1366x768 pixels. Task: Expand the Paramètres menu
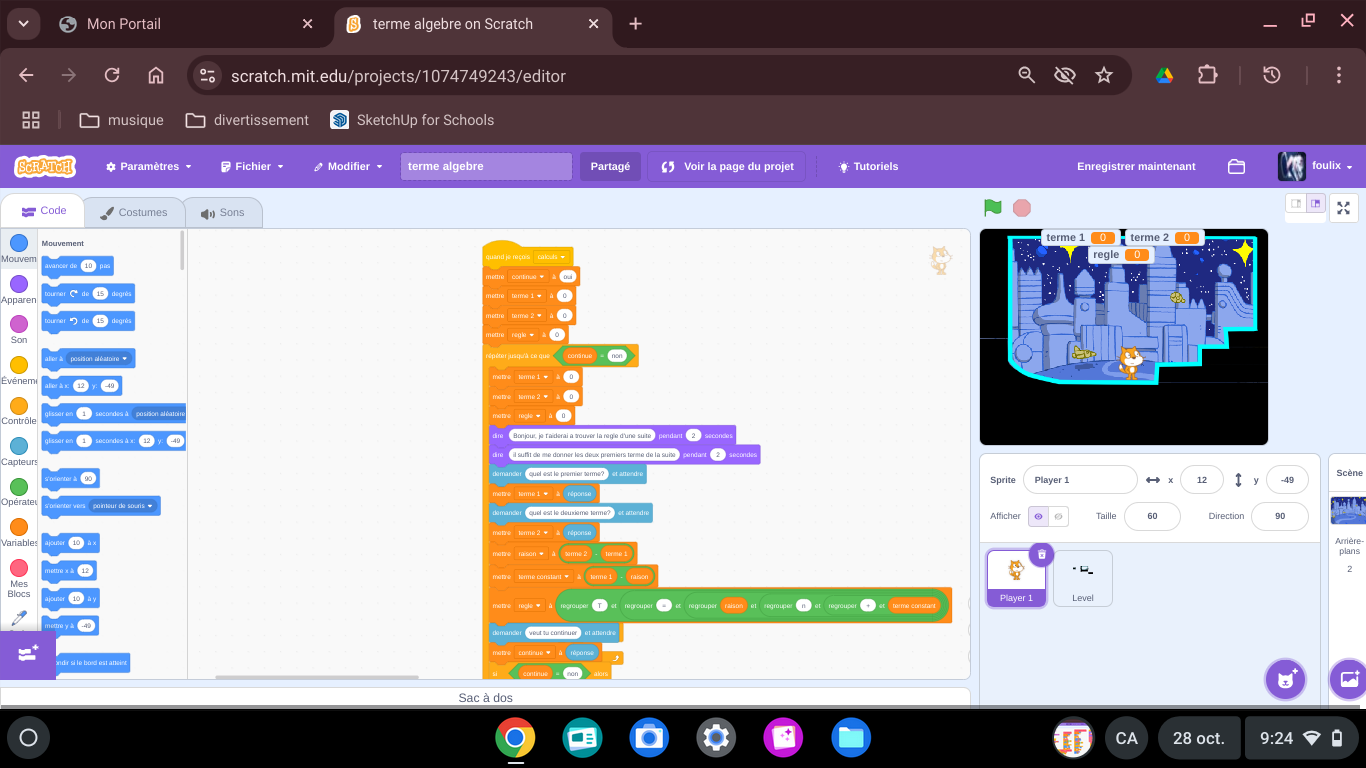(x=148, y=167)
